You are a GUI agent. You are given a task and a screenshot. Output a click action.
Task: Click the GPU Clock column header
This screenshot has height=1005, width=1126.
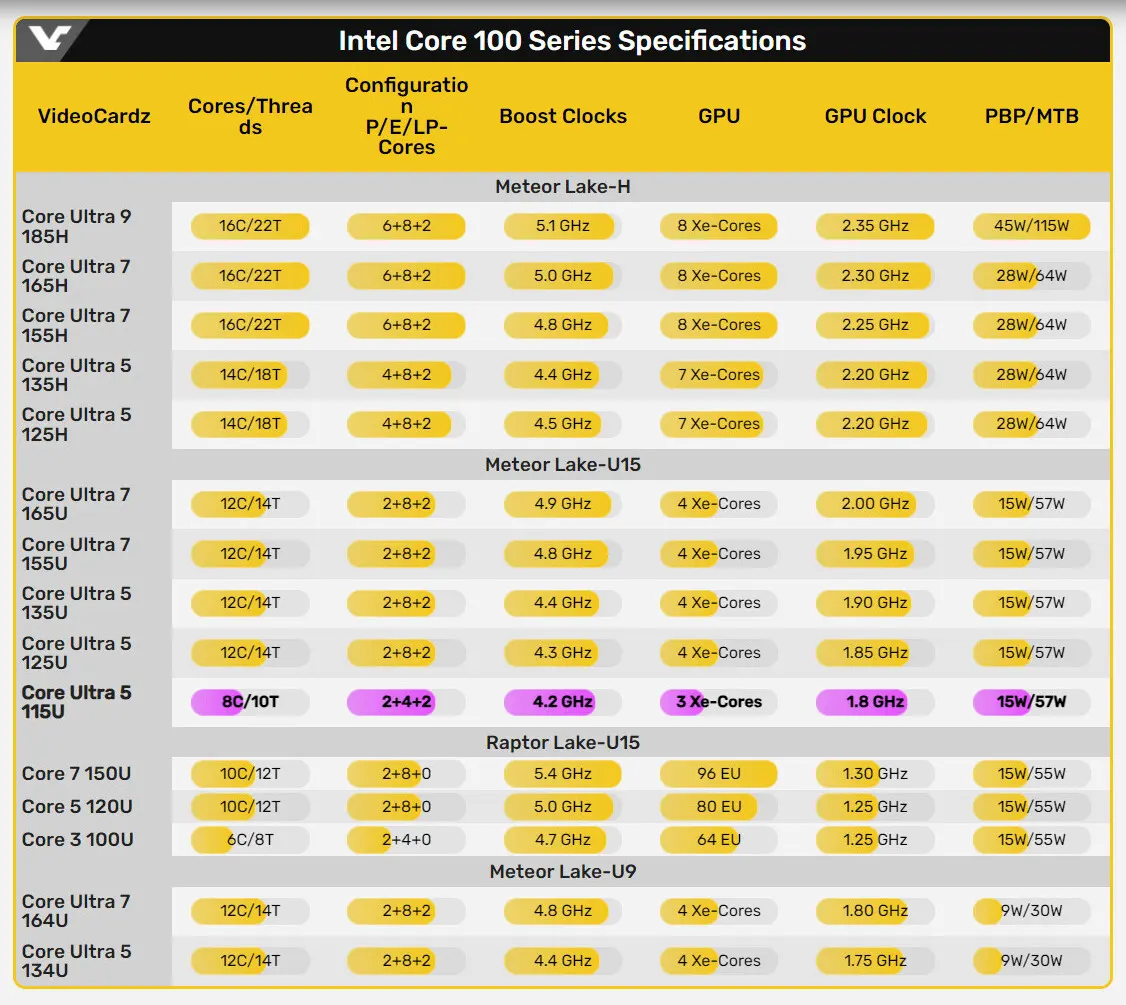coord(875,116)
